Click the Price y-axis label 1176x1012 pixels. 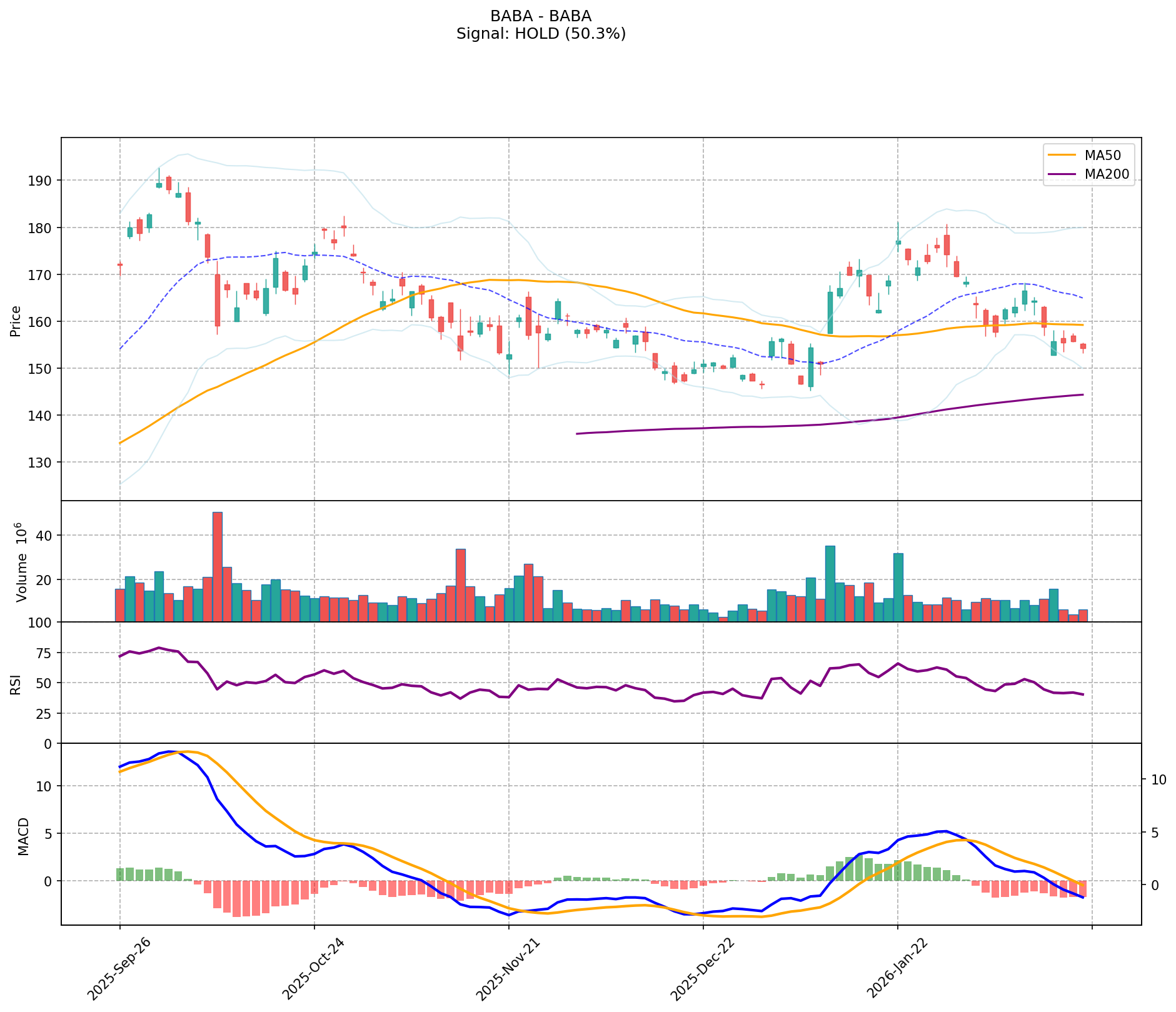click(x=16, y=321)
